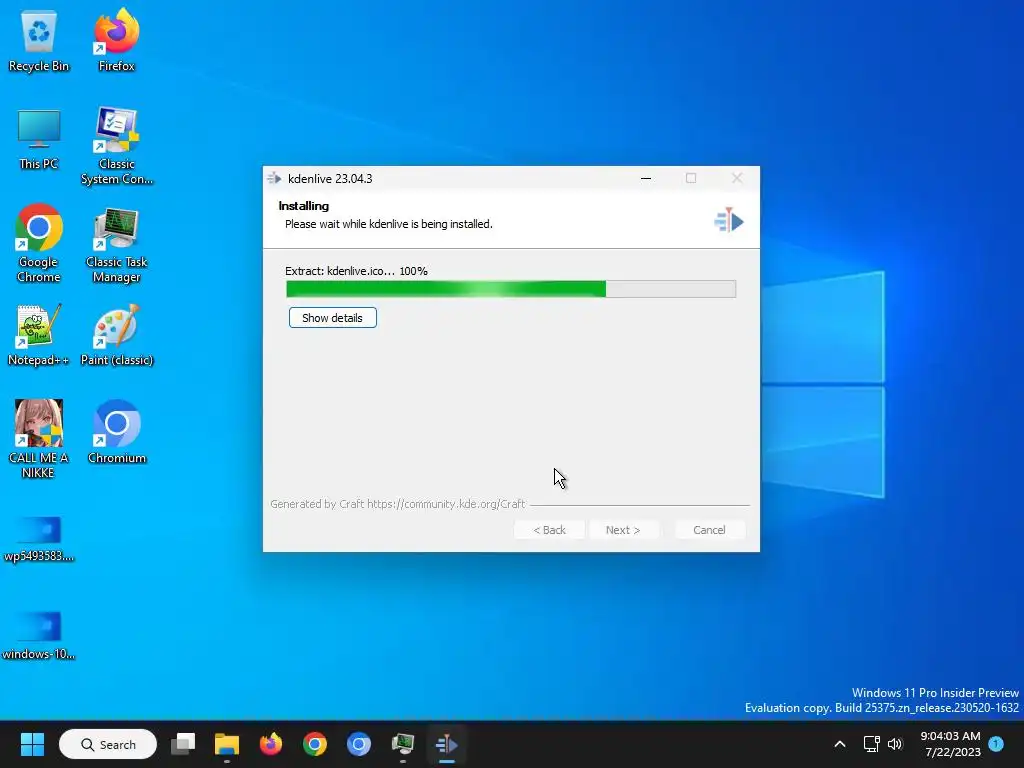Screen dimensions: 1024x768
Task: Click Show details in kdenlive installer
Action: point(332,318)
